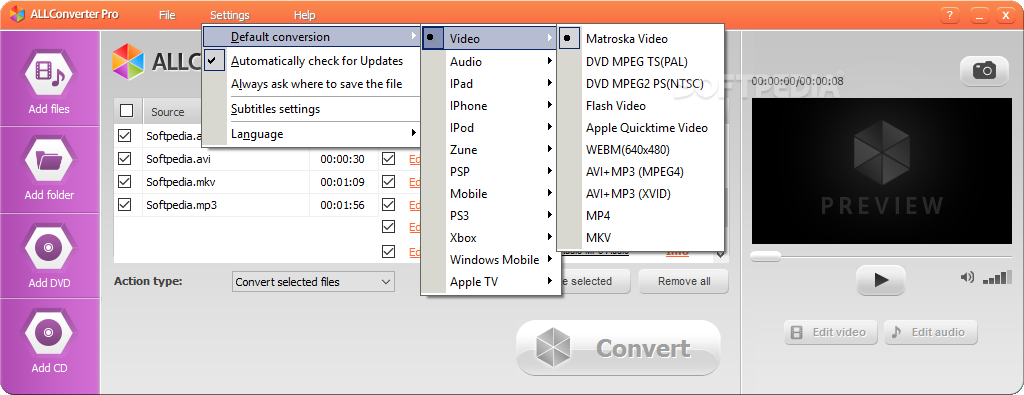Select Apple Quicktime Video format
Viewport: 1024px width, 395px height.
(x=641, y=128)
